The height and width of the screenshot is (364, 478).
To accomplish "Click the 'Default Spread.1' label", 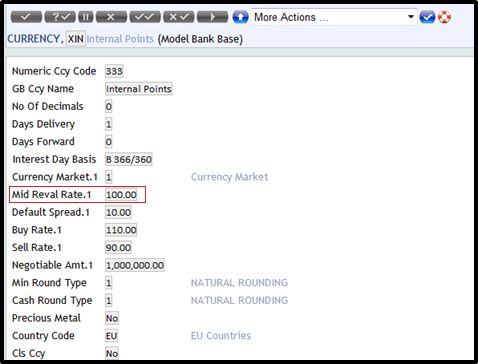I will click(51, 212).
